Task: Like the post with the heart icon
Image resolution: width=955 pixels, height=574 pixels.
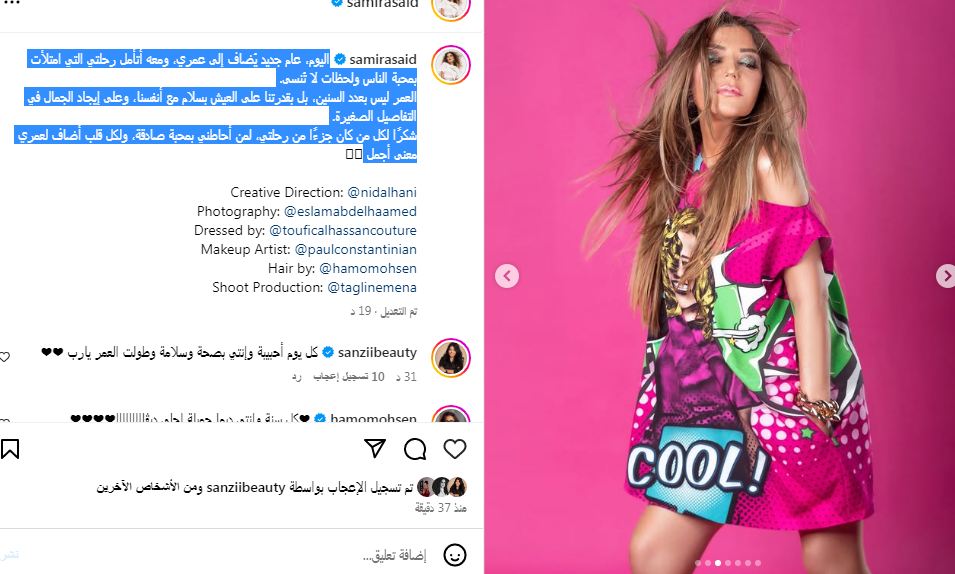Action: pos(454,449)
